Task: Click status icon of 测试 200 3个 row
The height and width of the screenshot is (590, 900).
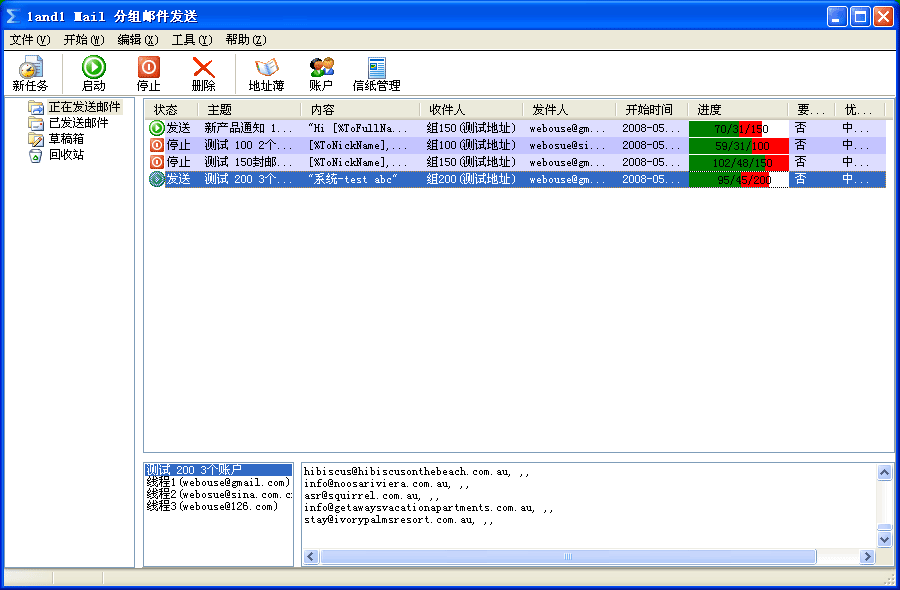Action: (x=157, y=179)
